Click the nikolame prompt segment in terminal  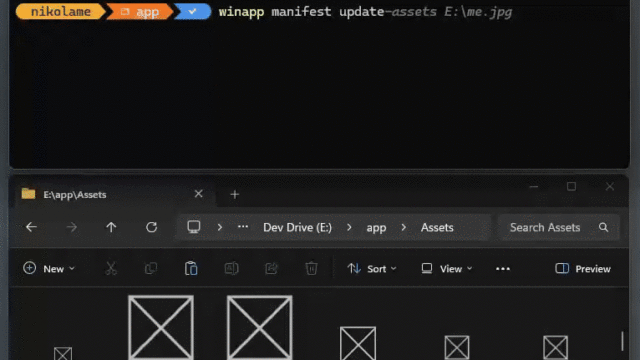pyautogui.click(x=60, y=11)
